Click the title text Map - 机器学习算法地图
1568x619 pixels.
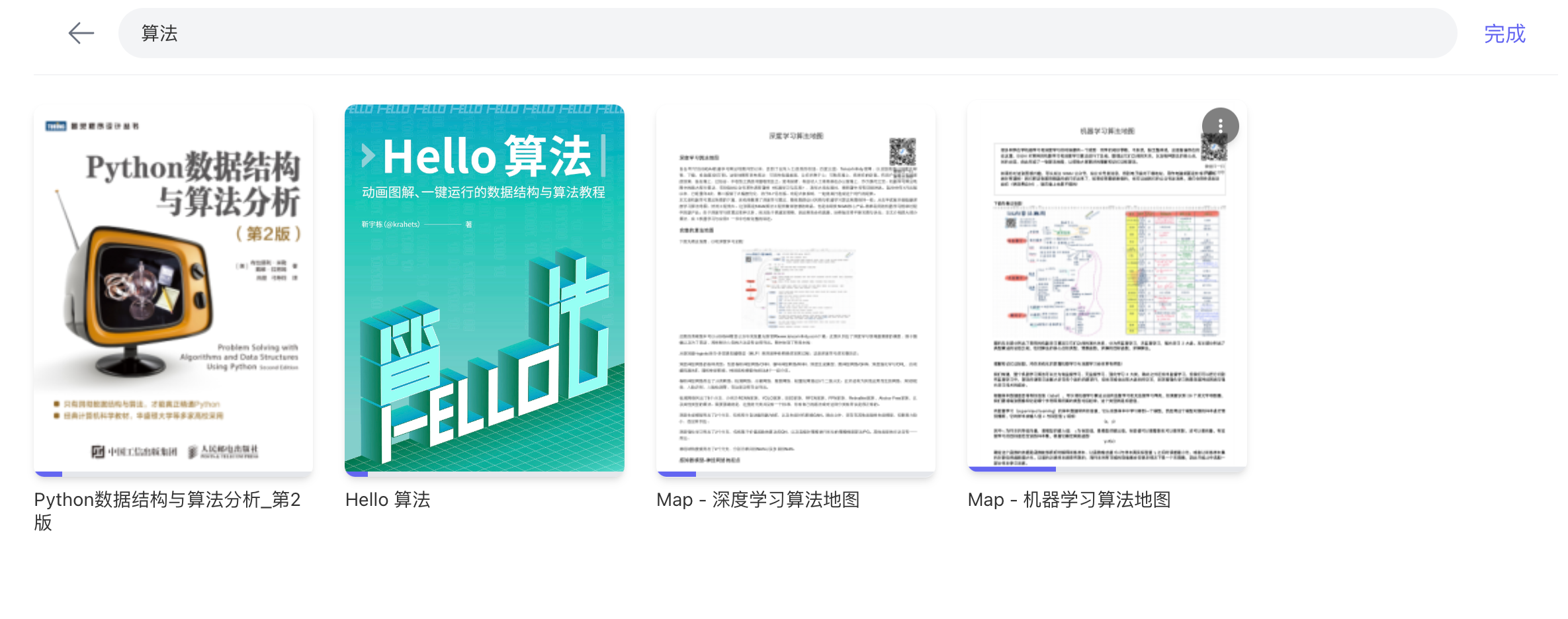1068,499
